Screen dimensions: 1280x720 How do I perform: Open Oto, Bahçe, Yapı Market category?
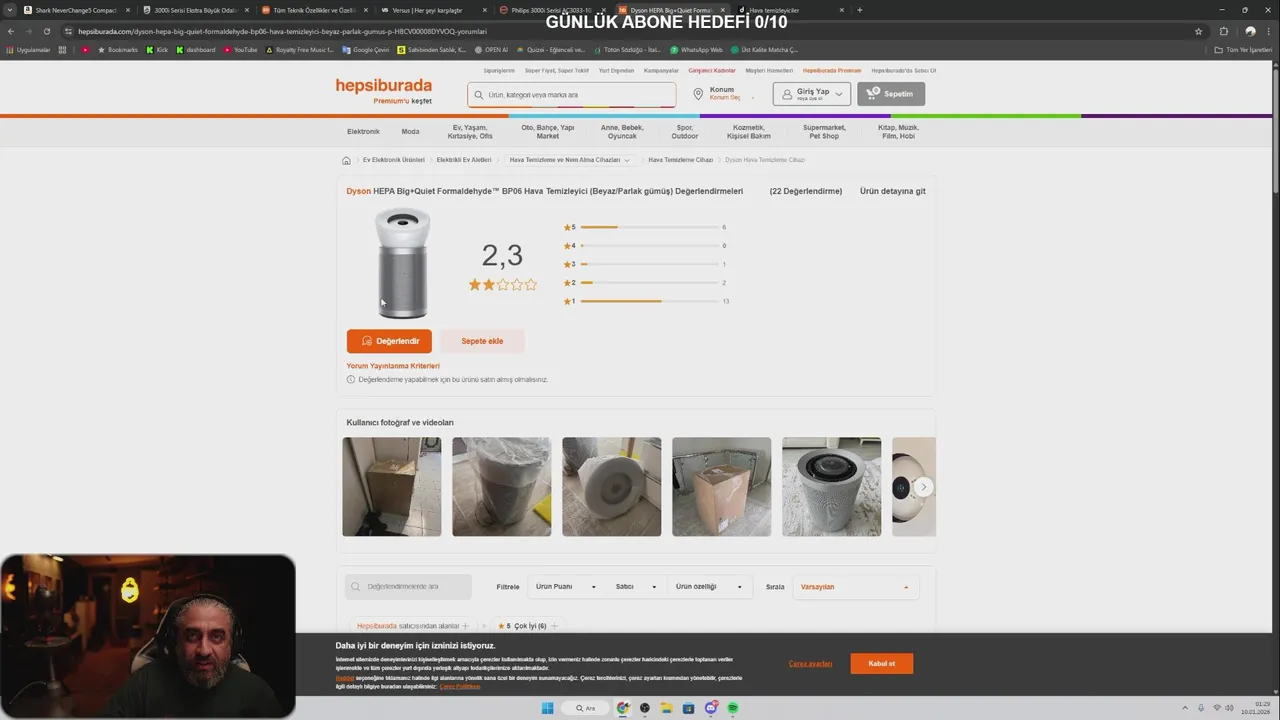[x=548, y=132]
